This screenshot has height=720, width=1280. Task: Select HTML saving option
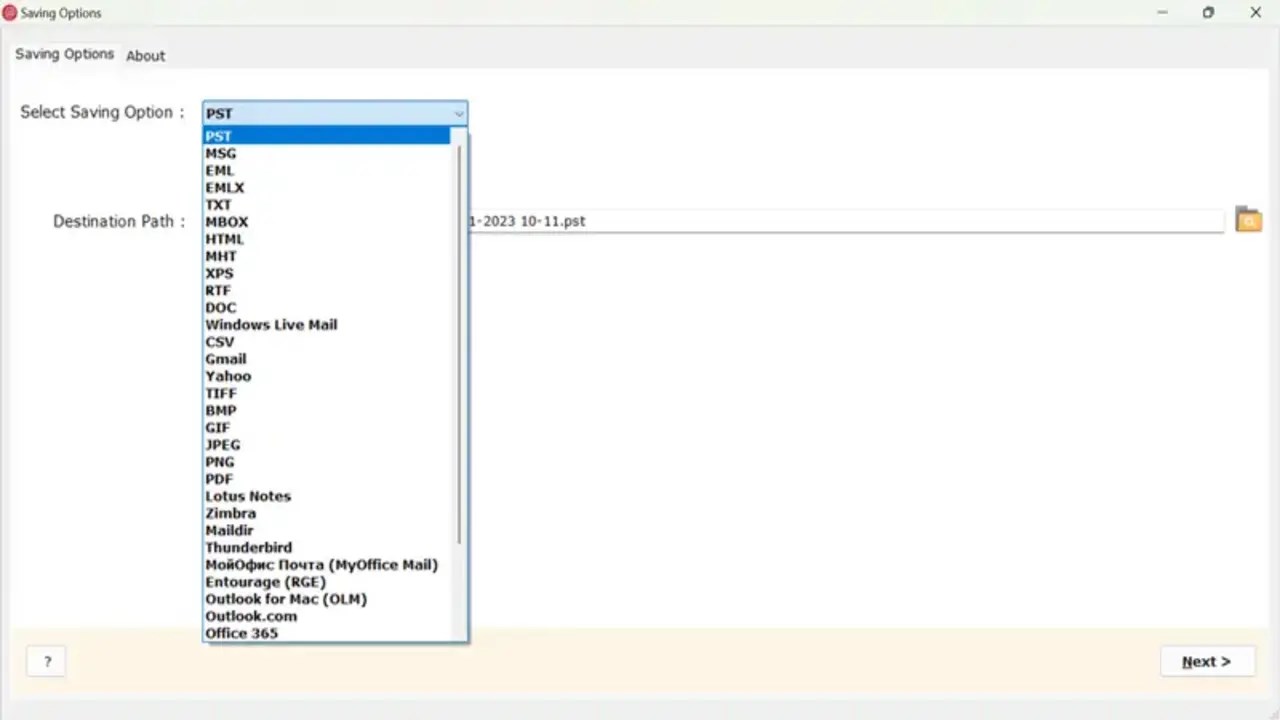coord(327,239)
